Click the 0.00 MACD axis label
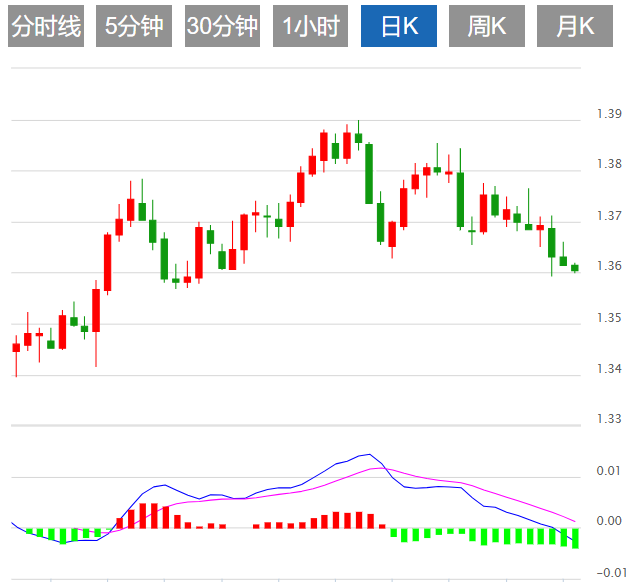Screen dimensions: 641x582 tap(609, 521)
